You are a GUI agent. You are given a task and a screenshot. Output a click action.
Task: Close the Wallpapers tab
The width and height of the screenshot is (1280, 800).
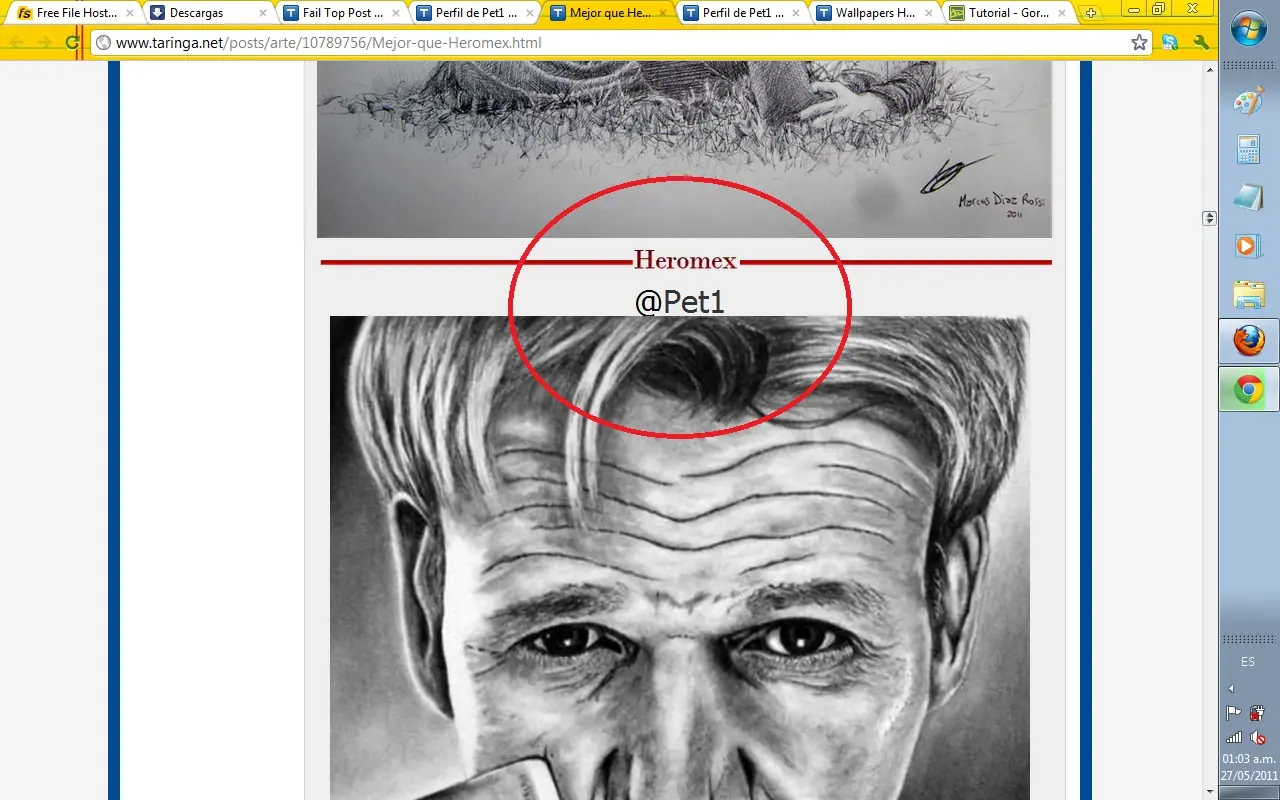(929, 14)
